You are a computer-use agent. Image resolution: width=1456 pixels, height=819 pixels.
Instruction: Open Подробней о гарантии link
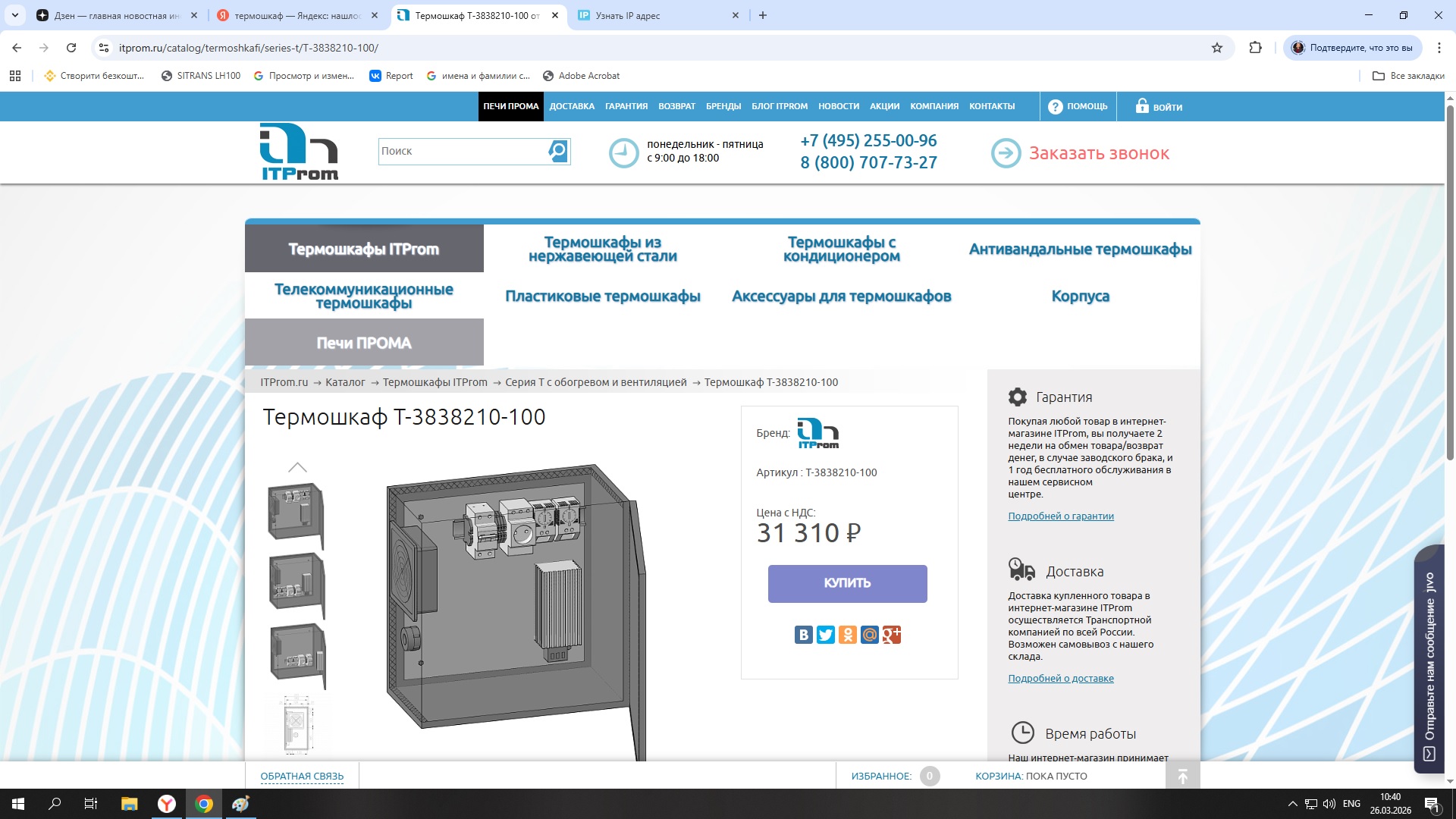click(1060, 516)
